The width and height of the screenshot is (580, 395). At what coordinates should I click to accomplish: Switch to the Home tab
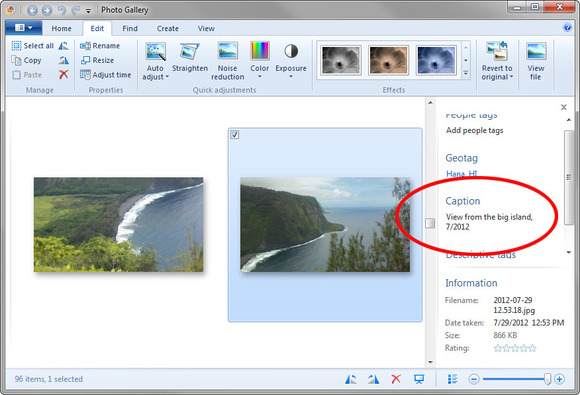point(61,28)
